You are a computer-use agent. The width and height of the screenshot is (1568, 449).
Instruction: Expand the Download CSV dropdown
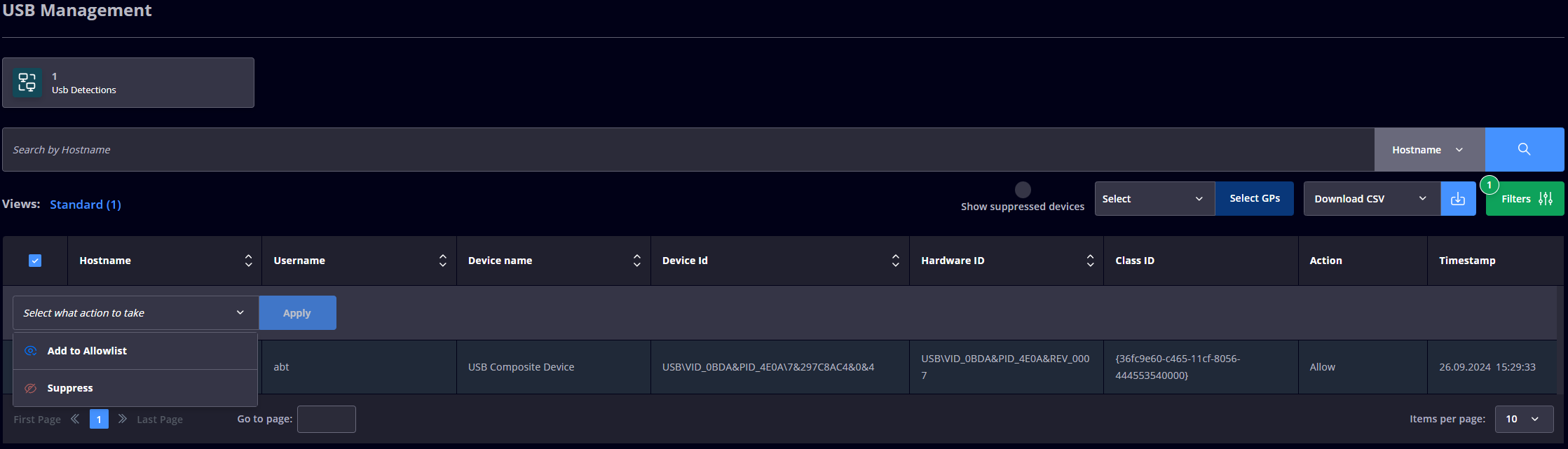click(x=1372, y=199)
